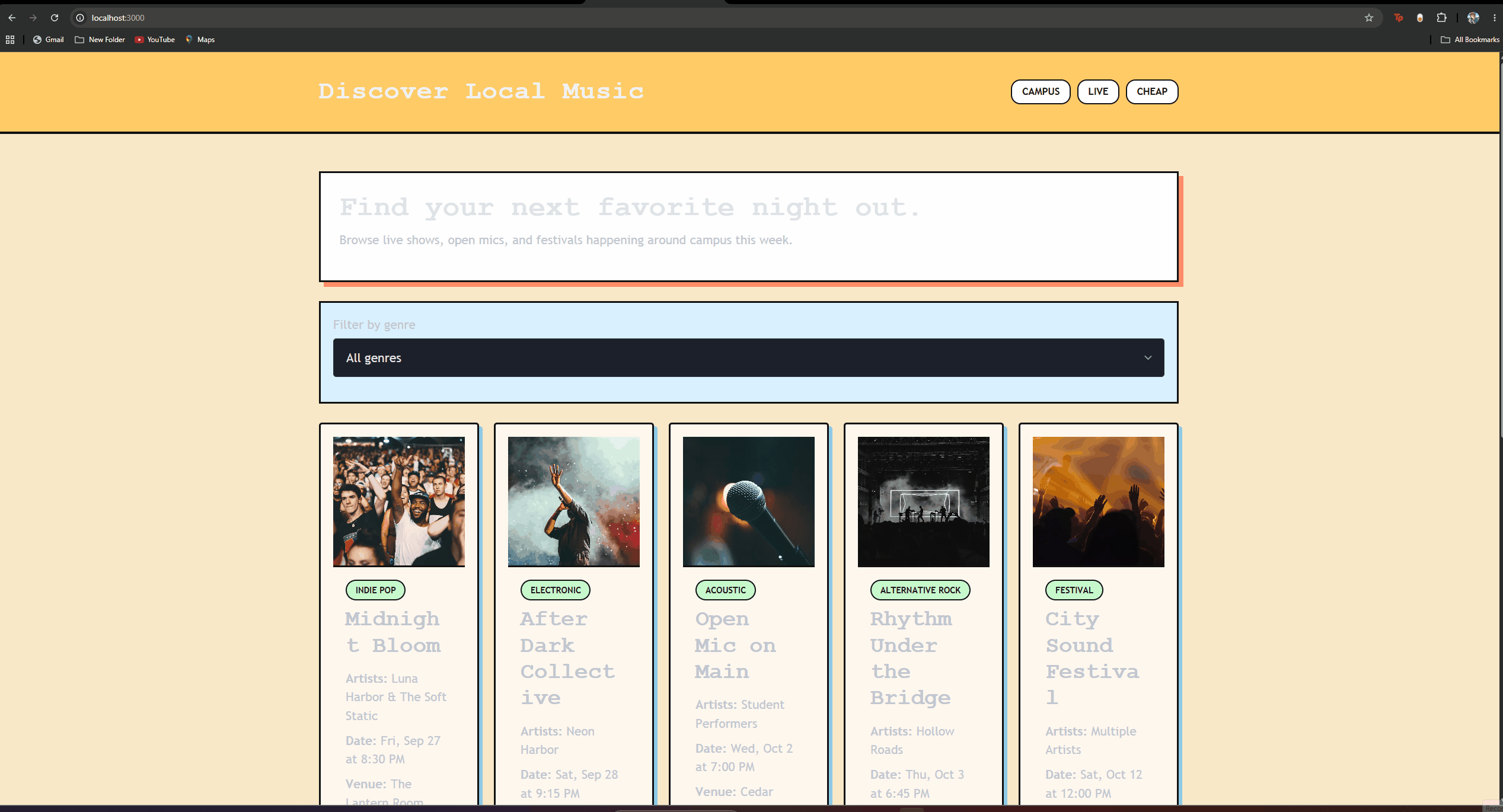Image resolution: width=1503 pixels, height=812 pixels.
Task: View site information icon in address bar
Action: tap(80, 18)
